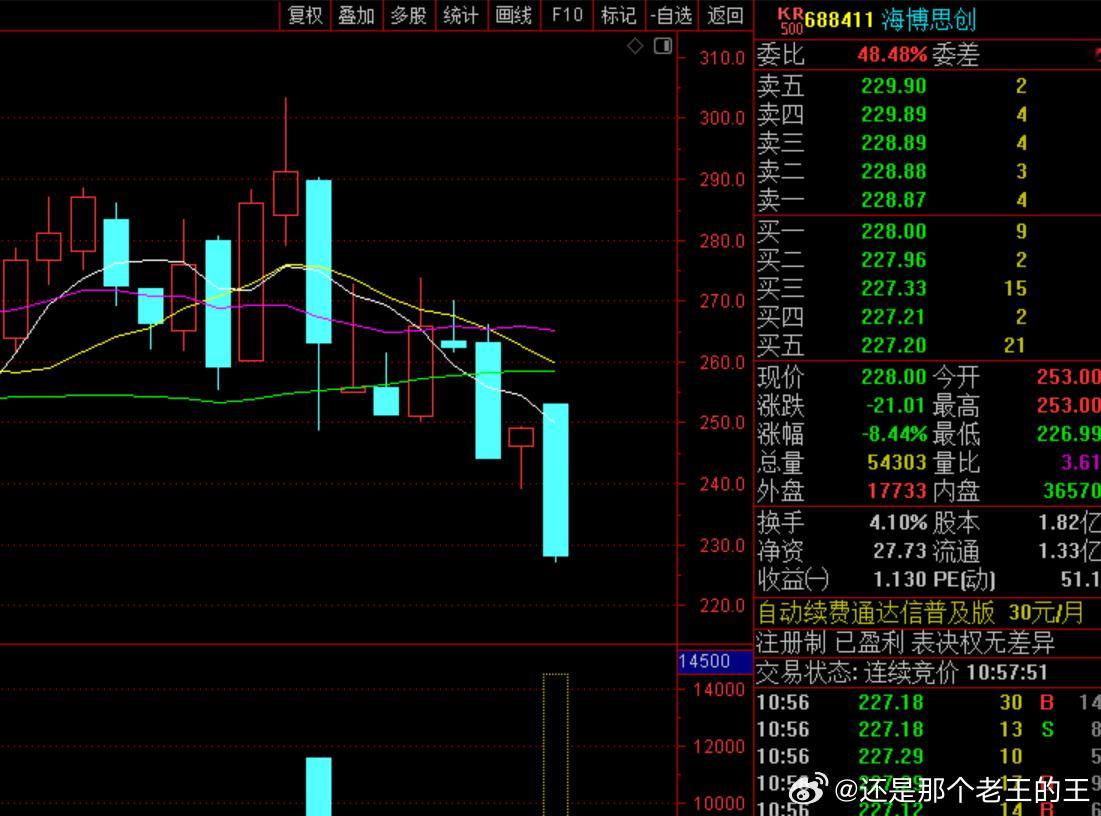Open the 自动续费通达信普及版 promotion link
This screenshot has width=1101, height=816.
pos(921,612)
